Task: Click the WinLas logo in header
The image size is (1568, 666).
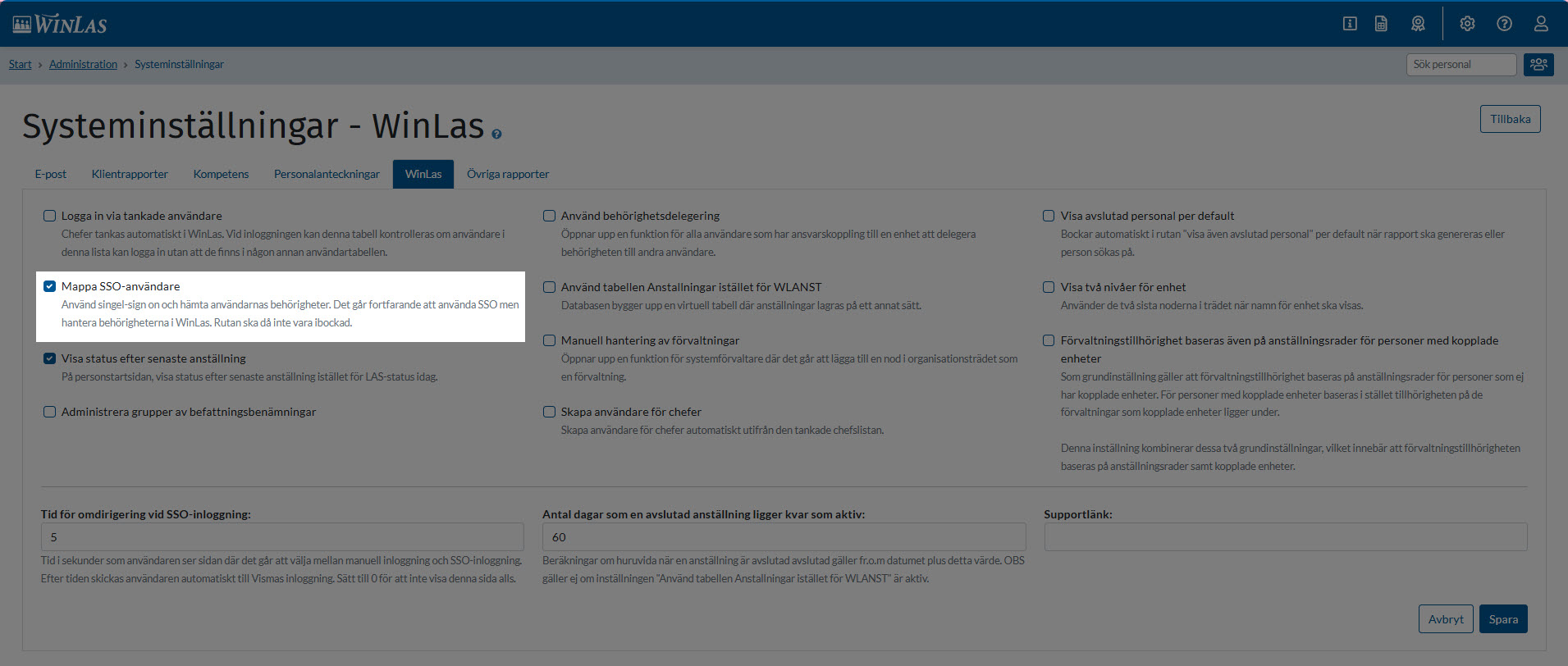Action: (x=60, y=24)
